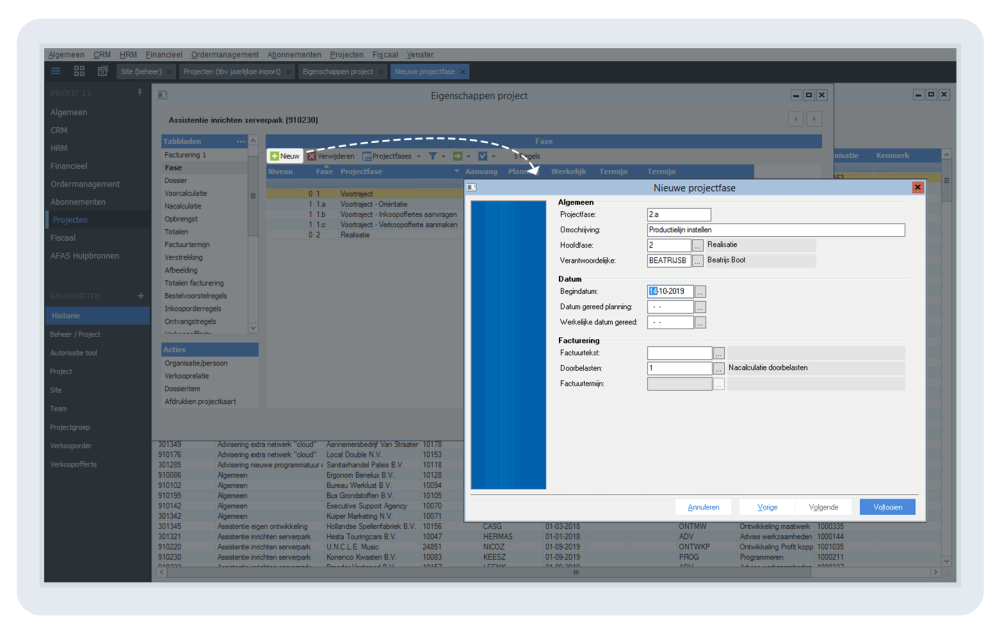
Task: Click the green arrow export icon in the toolbar
Action: [457, 156]
